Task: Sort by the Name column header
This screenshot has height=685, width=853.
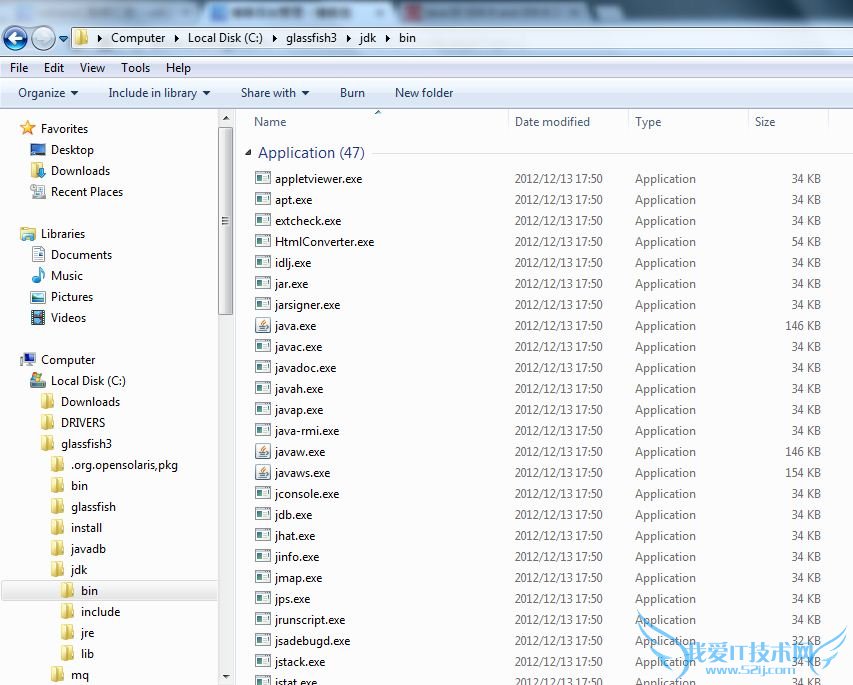Action: pos(377,121)
